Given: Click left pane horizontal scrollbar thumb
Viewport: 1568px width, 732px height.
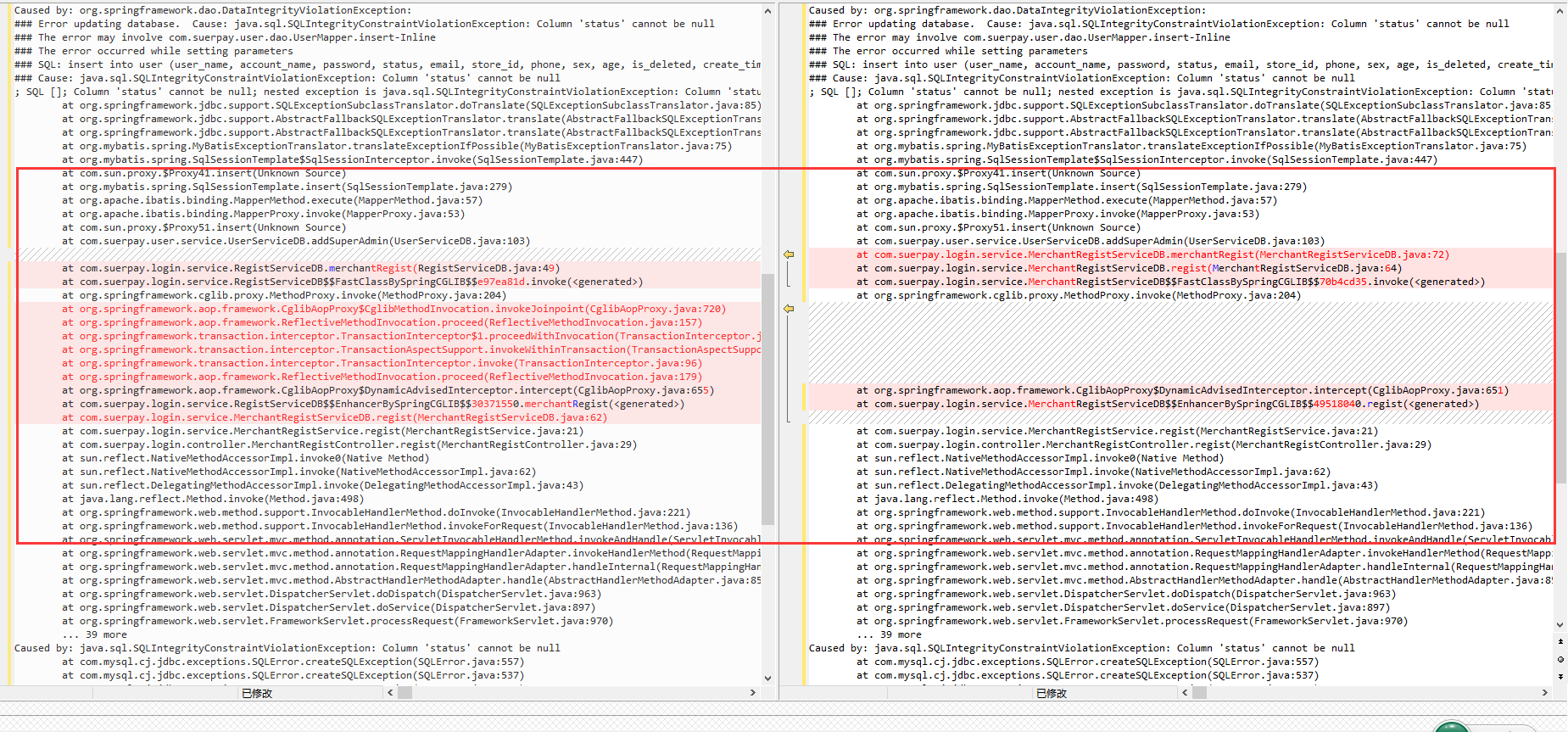Looking at the screenshot, I should (405, 693).
